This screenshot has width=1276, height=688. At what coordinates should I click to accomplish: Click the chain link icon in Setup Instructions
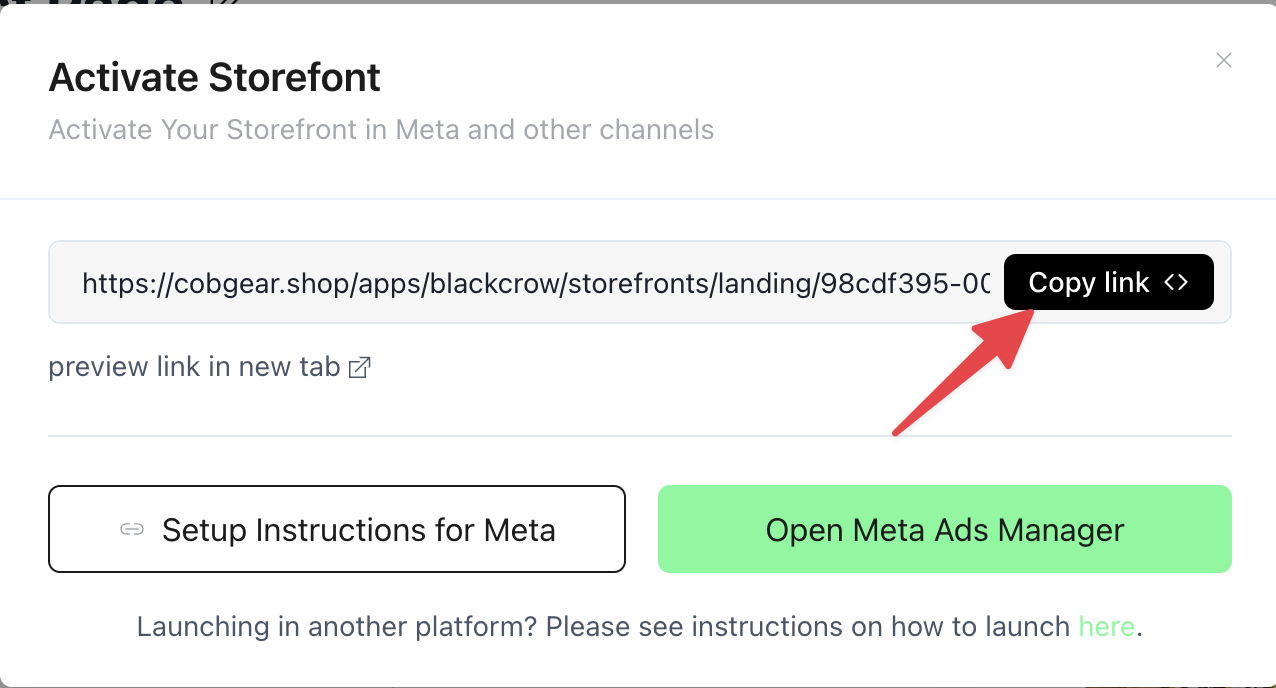[x=132, y=529]
